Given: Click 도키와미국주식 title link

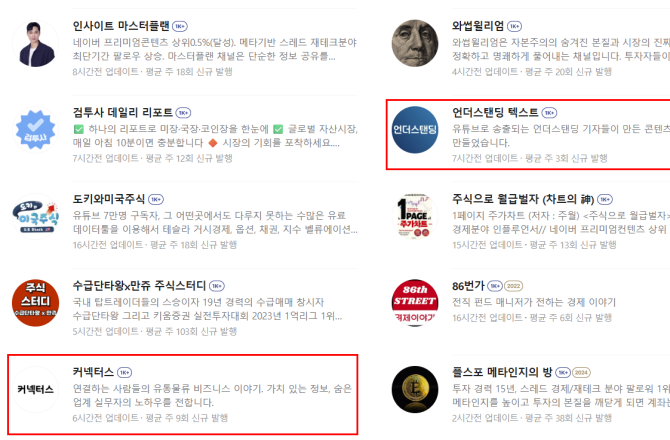Looking at the screenshot, I should click(109, 199).
